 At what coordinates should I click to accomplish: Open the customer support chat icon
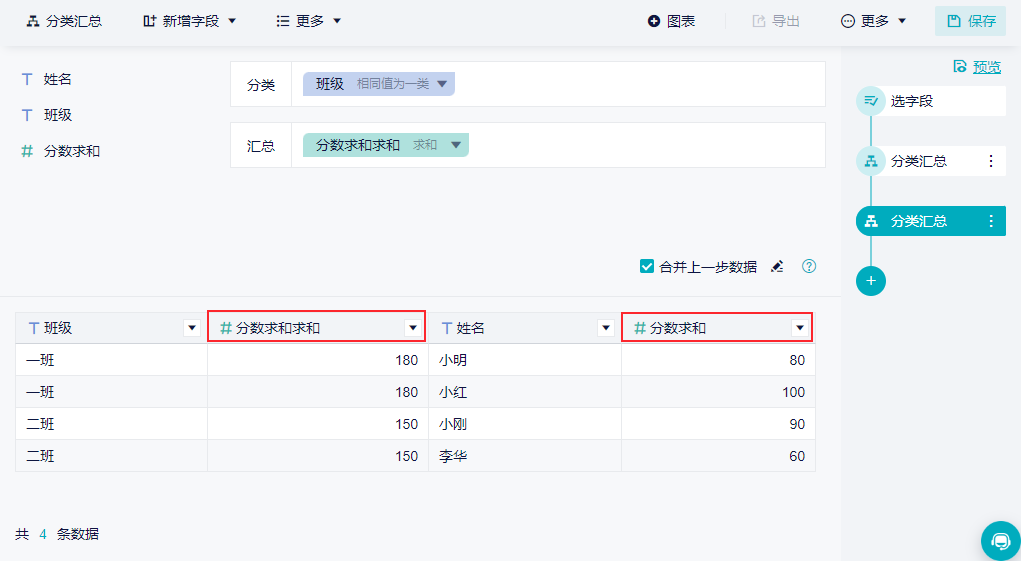1000,540
